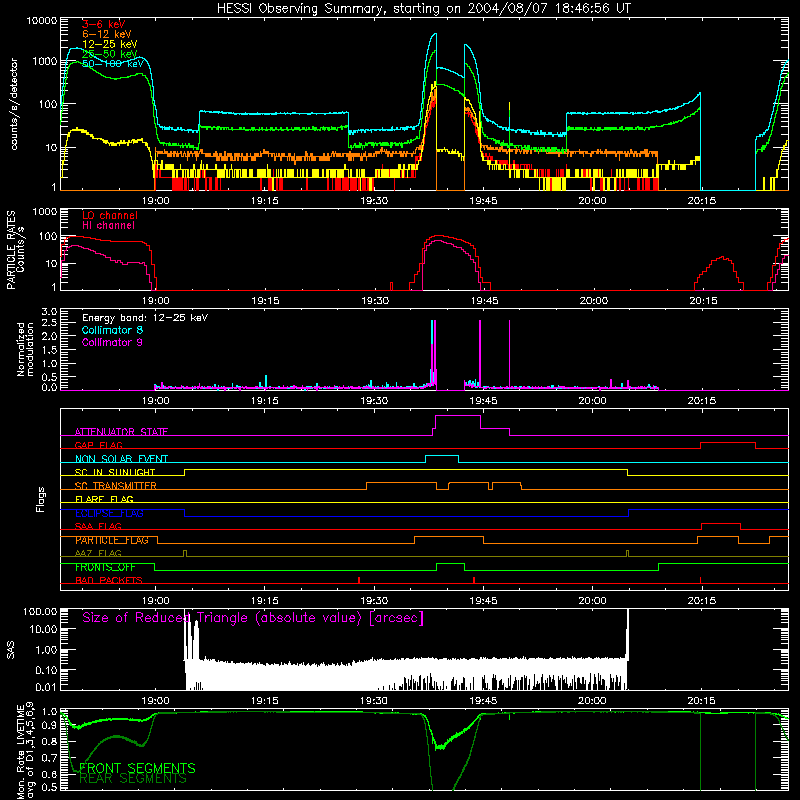Click the 'Energy band: 12-25 keV' label
The width and height of the screenshot is (800, 800).
tap(145, 318)
